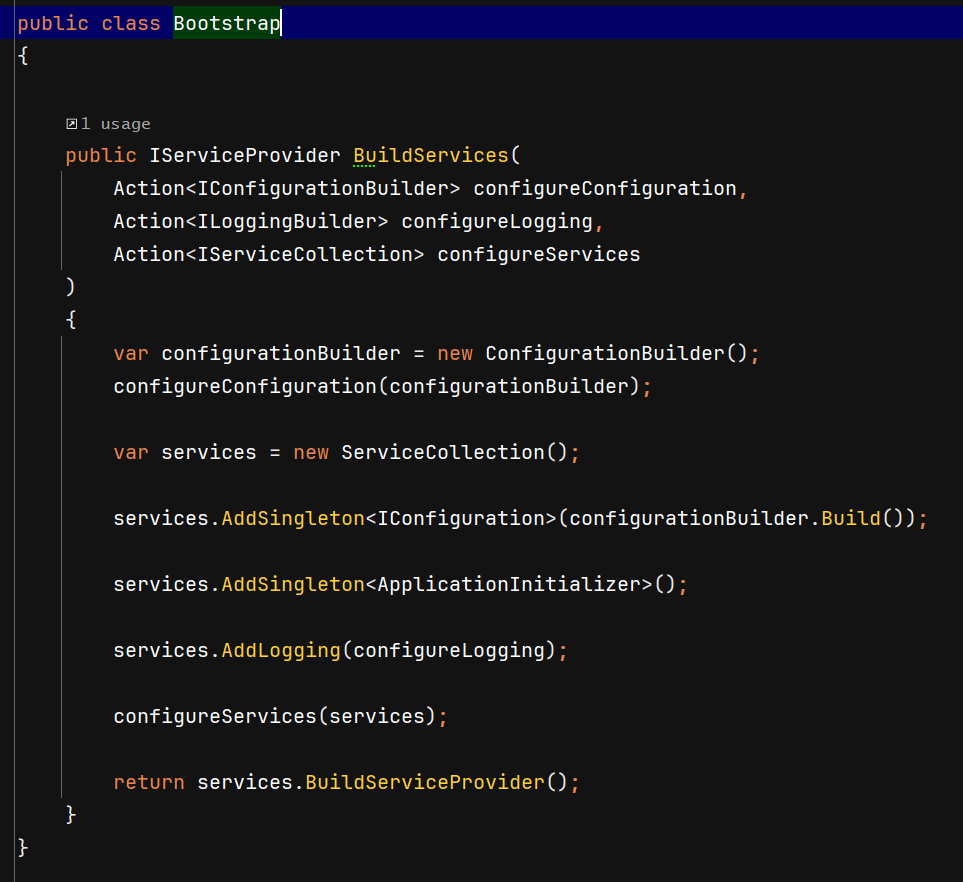
Task: Click the return keyword
Action: click(149, 782)
